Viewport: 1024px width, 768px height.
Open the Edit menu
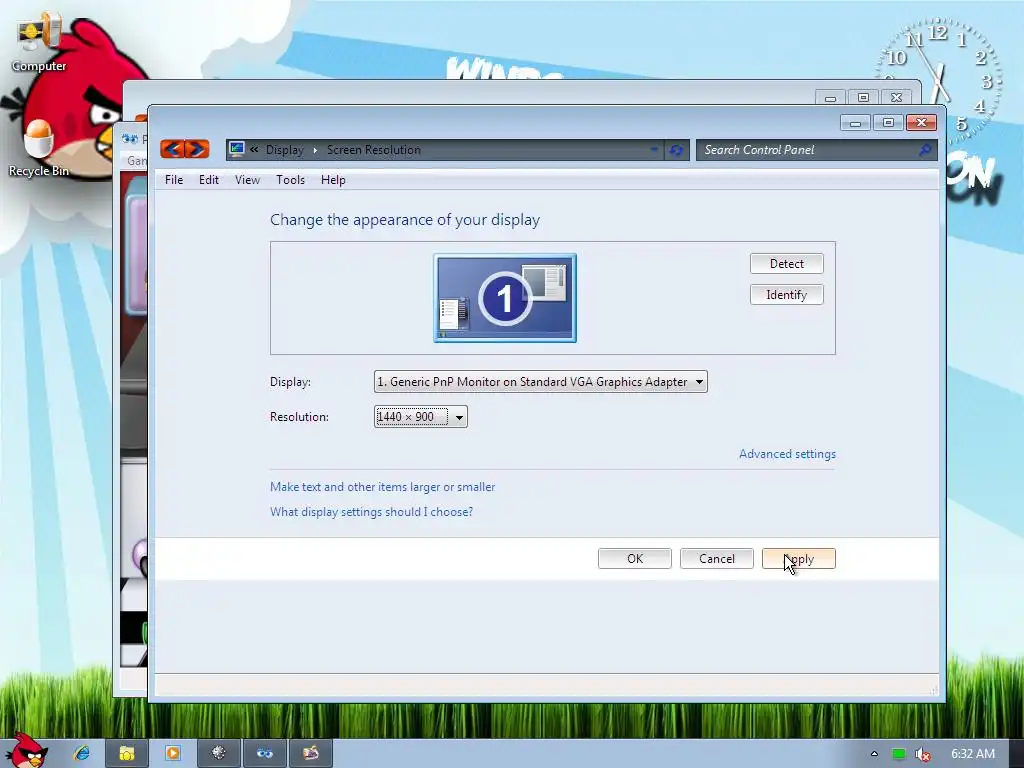pos(209,180)
